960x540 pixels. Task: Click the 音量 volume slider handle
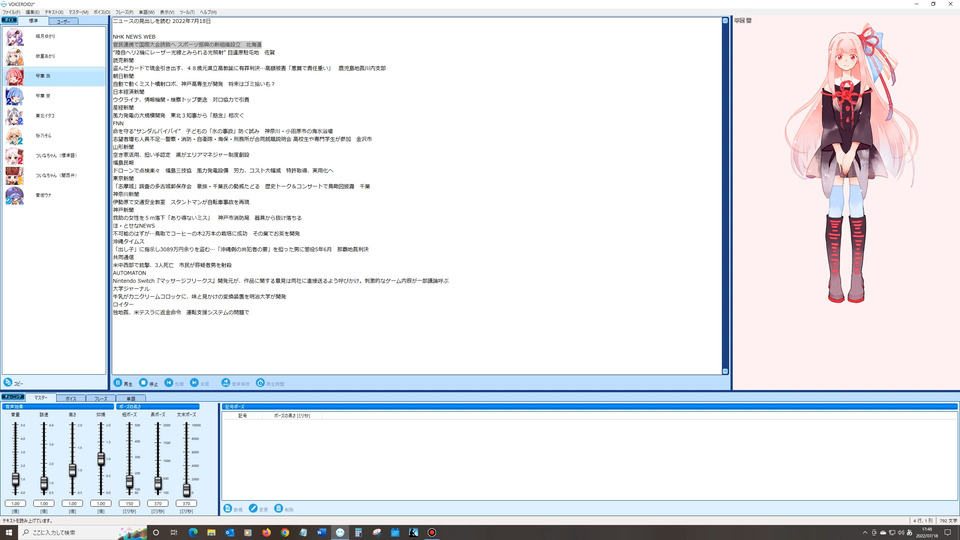[15, 480]
